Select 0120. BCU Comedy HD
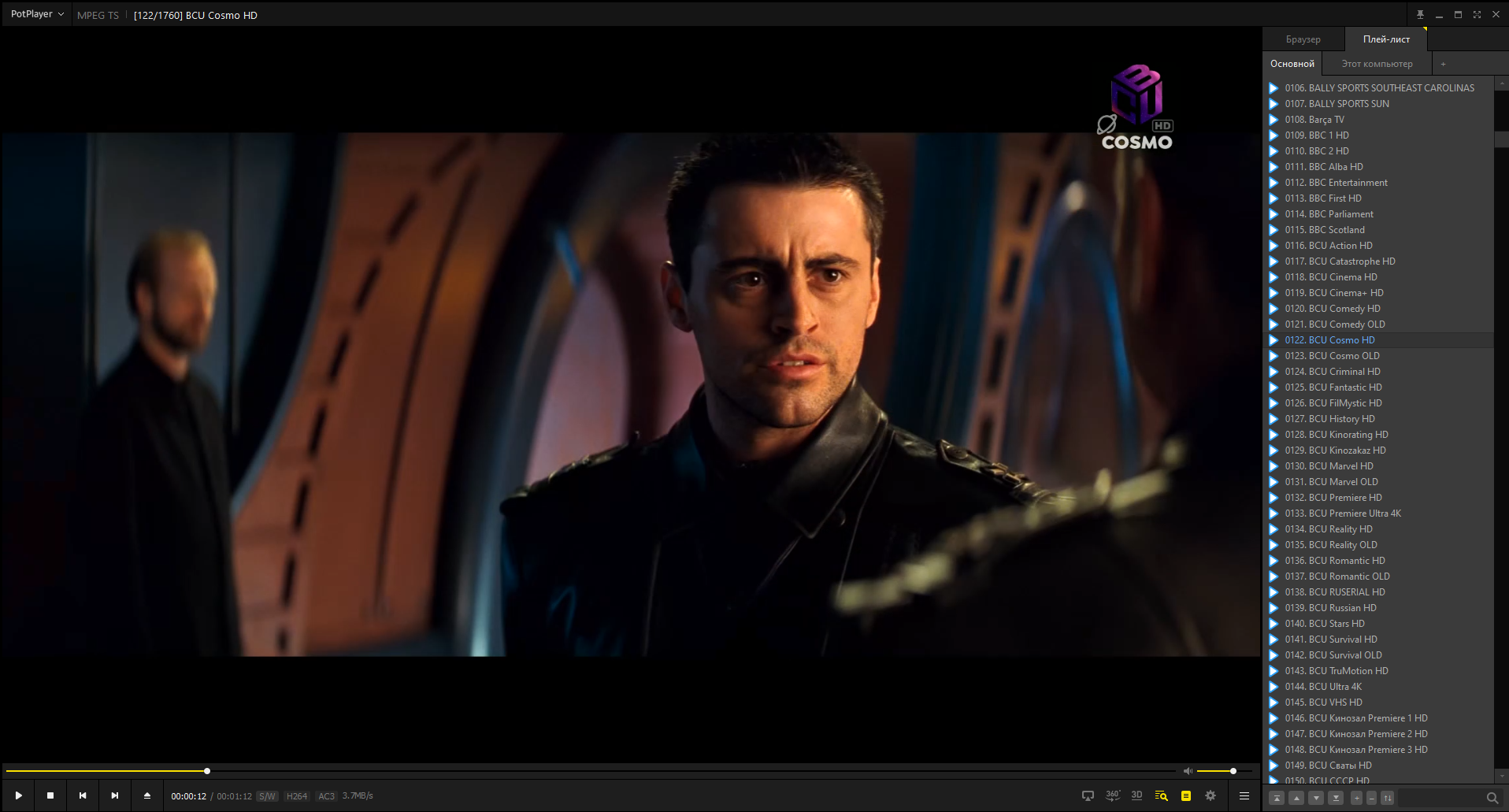 click(1378, 309)
